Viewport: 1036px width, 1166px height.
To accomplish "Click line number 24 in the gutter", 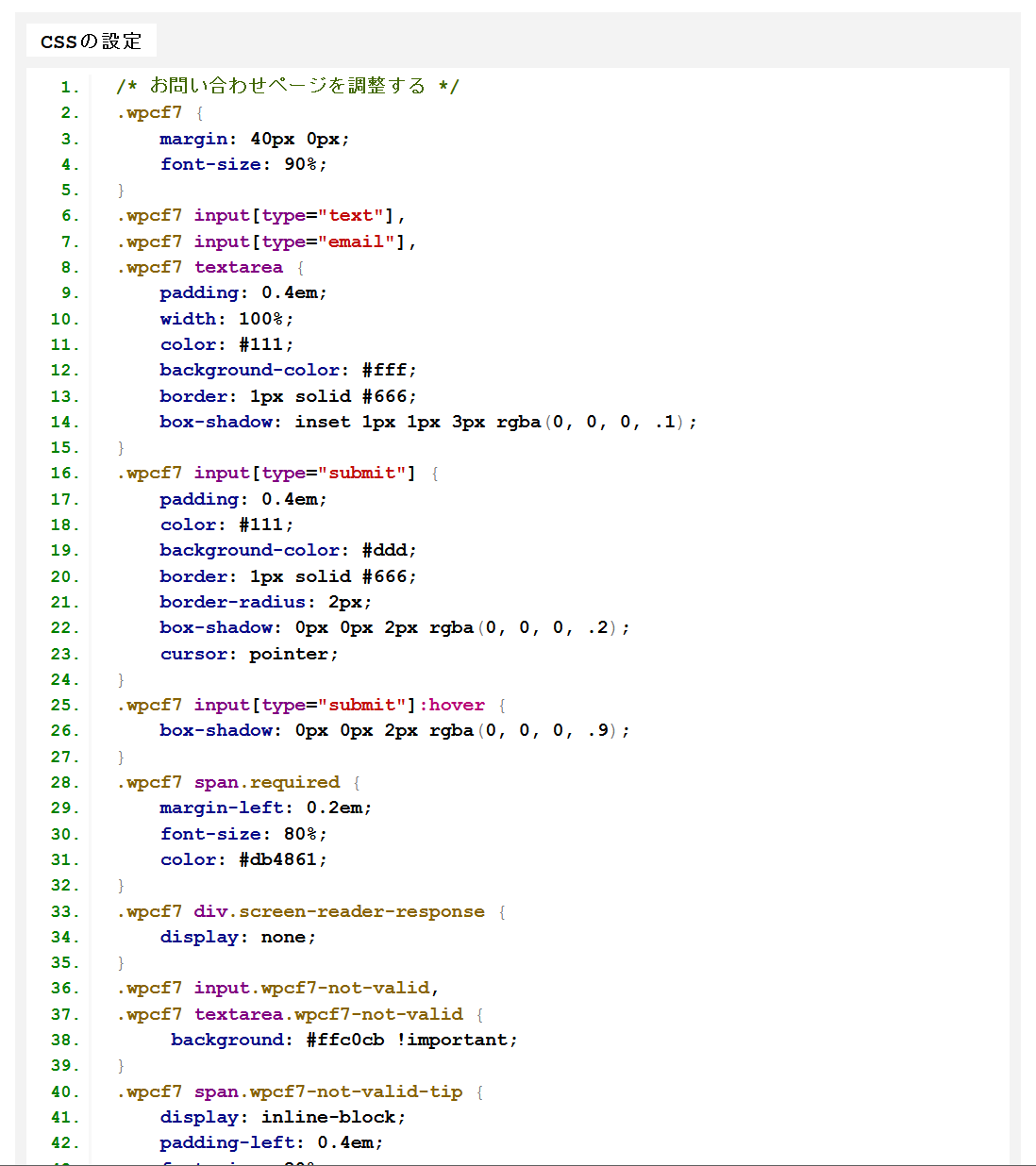I will tap(65, 680).
